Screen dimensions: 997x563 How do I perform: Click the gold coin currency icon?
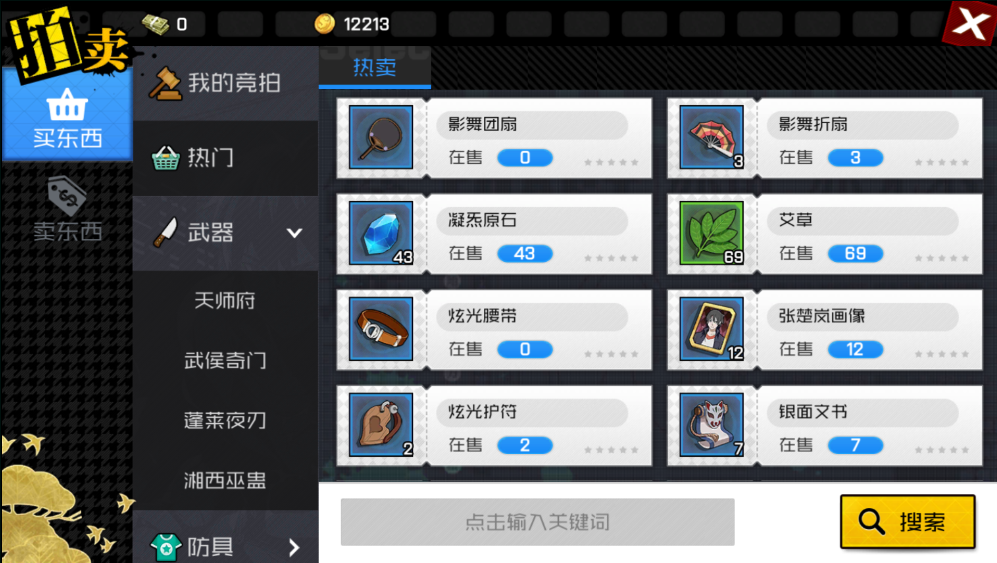click(324, 24)
